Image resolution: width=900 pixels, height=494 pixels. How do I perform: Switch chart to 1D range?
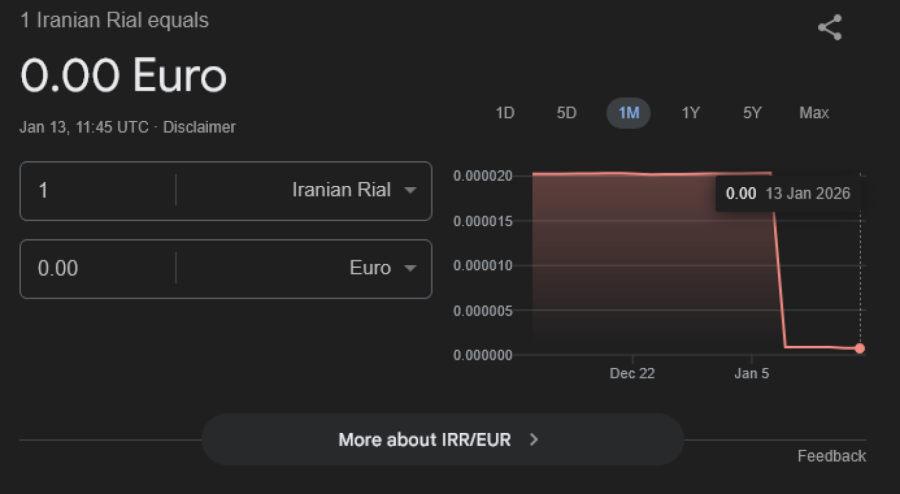click(505, 113)
